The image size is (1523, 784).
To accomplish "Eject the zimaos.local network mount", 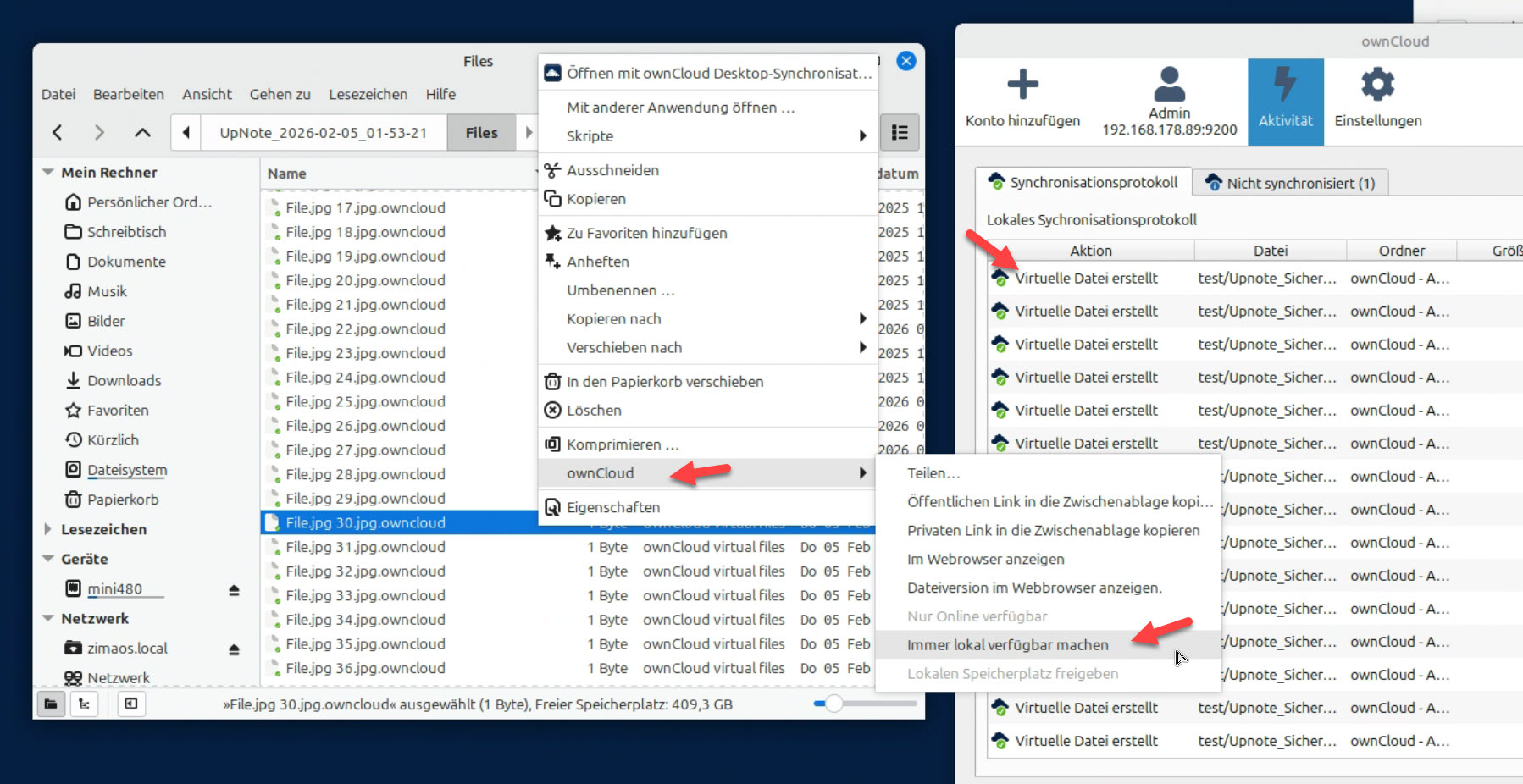I will [234, 649].
